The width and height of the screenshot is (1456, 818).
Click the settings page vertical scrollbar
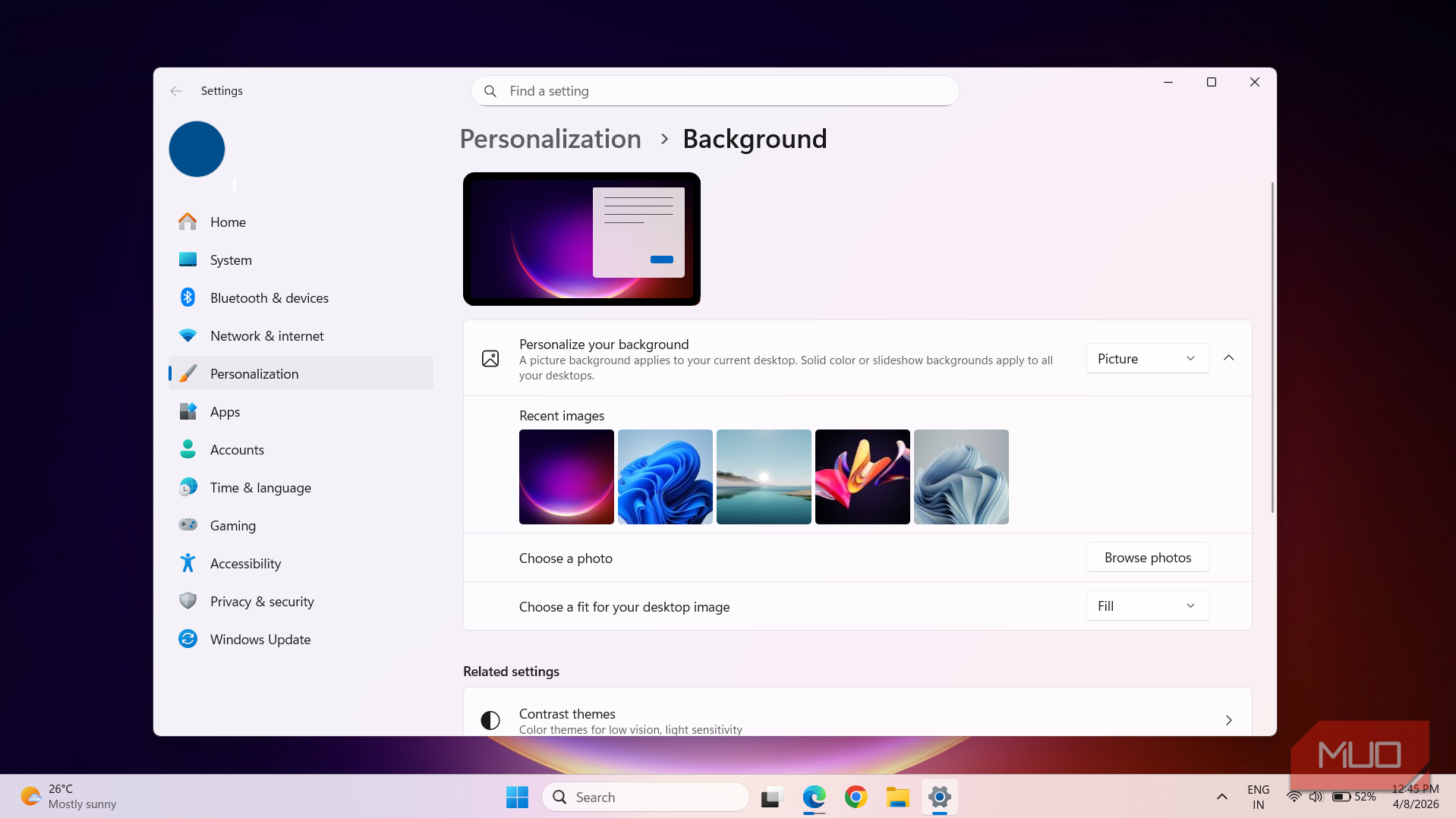pos(1272,347)
